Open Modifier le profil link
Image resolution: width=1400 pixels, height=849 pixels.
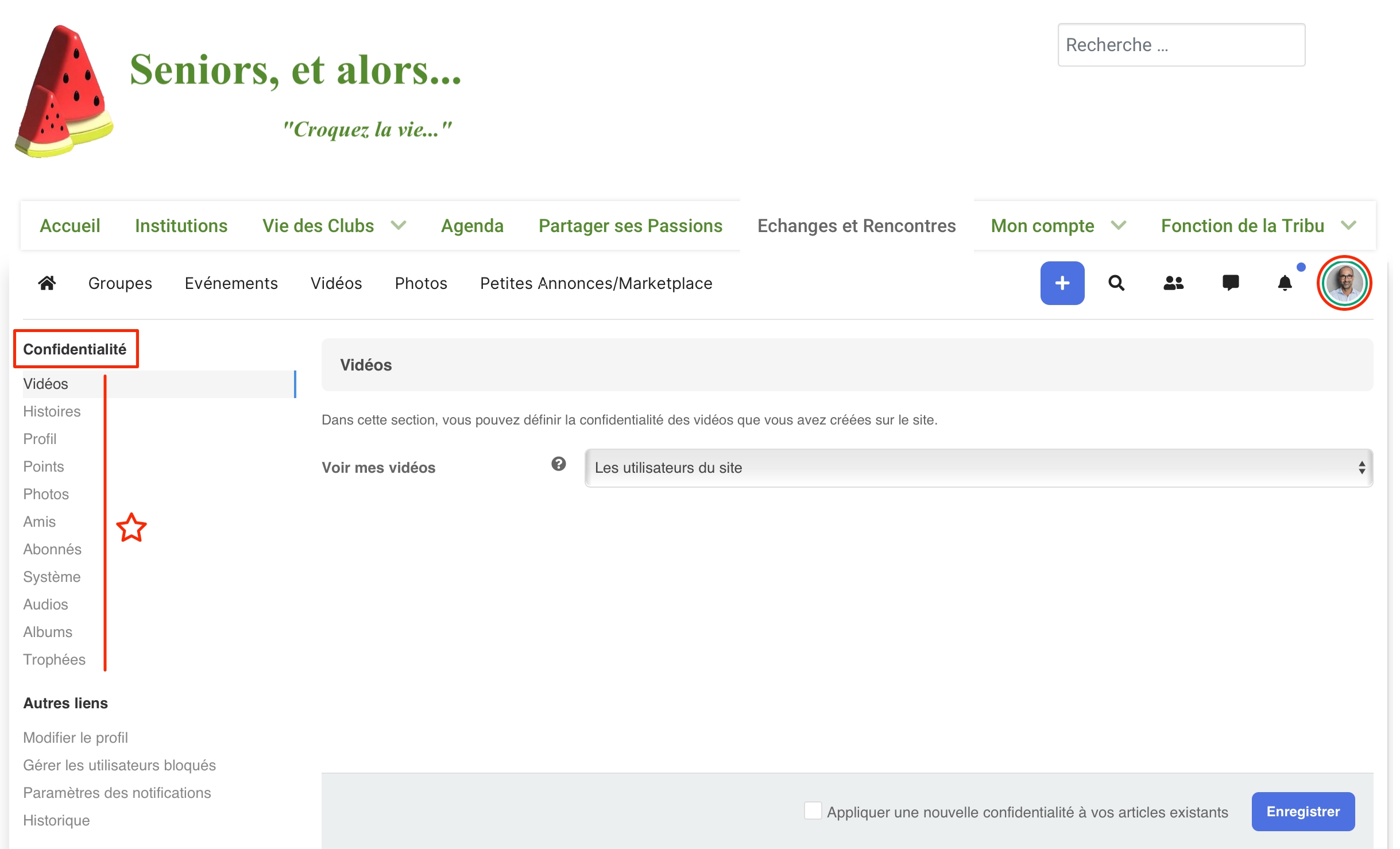tap(75, 738)
